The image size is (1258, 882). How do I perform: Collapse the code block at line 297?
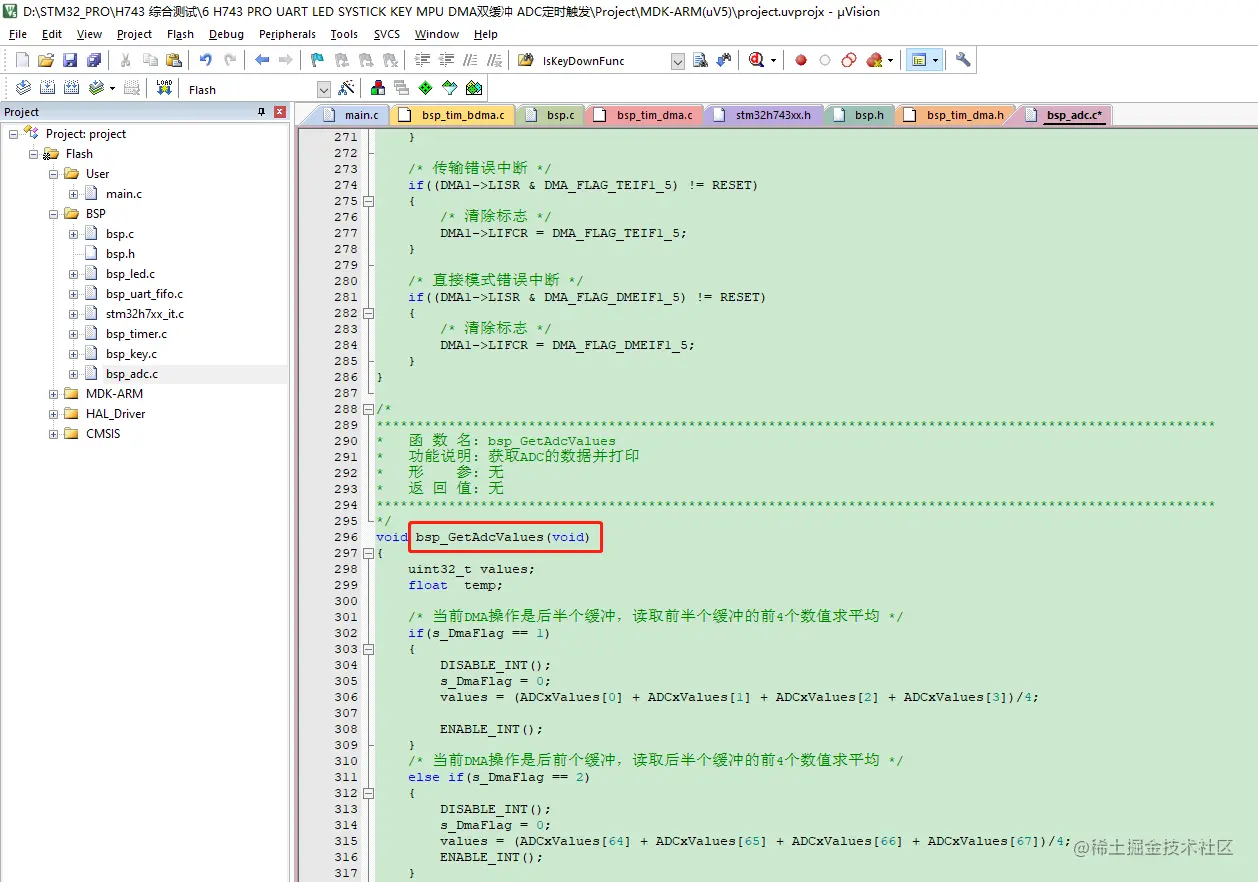click(x=368, y=553)
